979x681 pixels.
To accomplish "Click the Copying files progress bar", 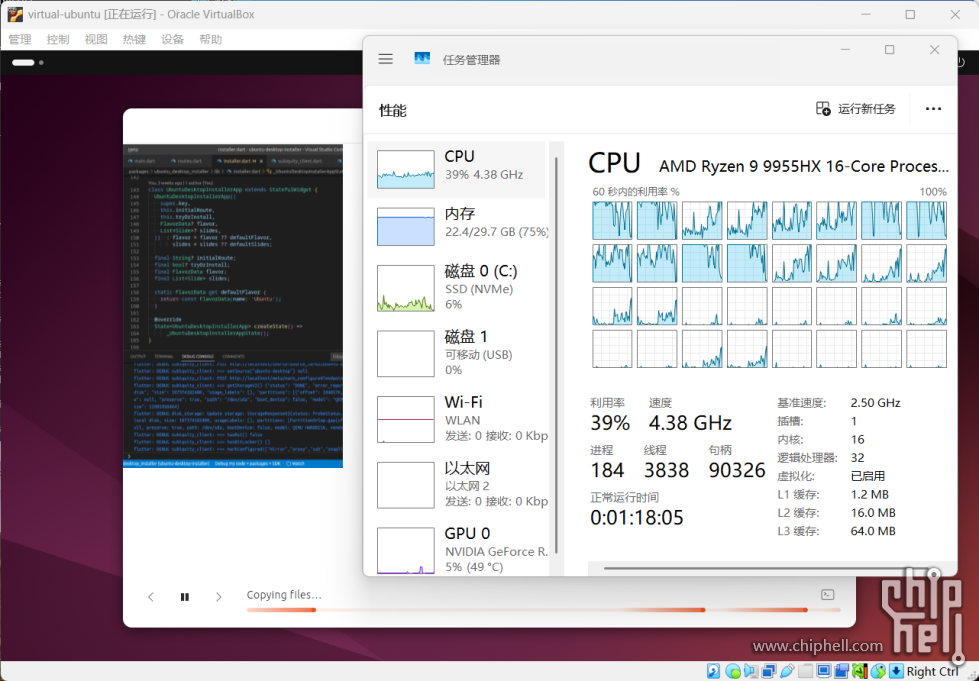I will point(543,610).
